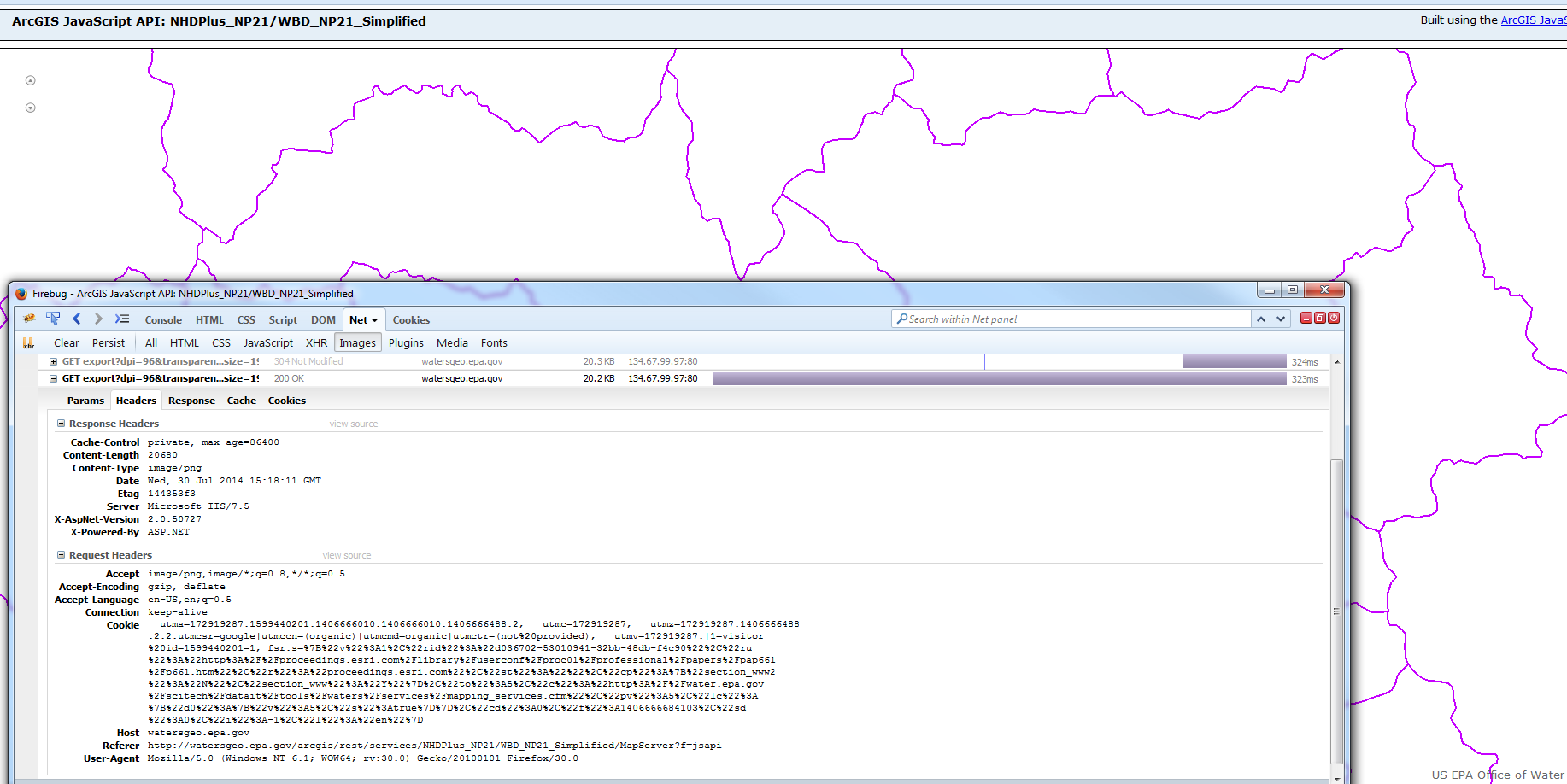Click the 324ms timeline bar

[1235, 362]
